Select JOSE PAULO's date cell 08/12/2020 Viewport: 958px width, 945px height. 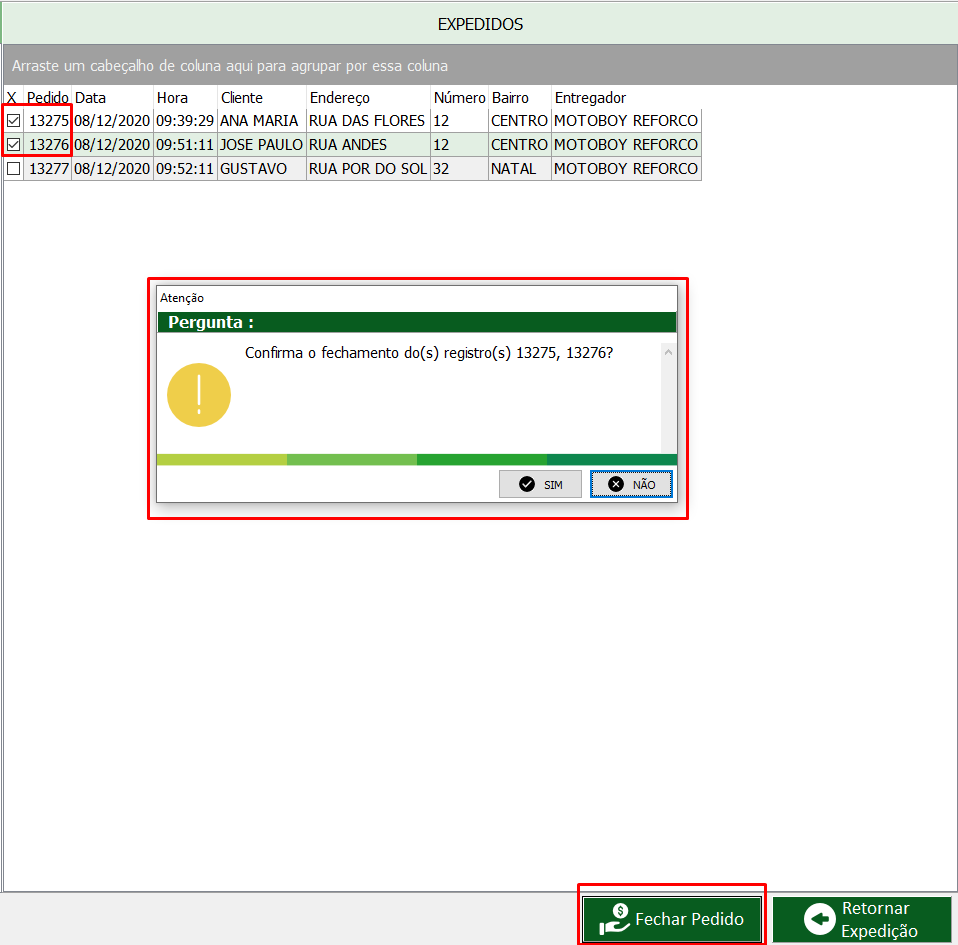112,145
